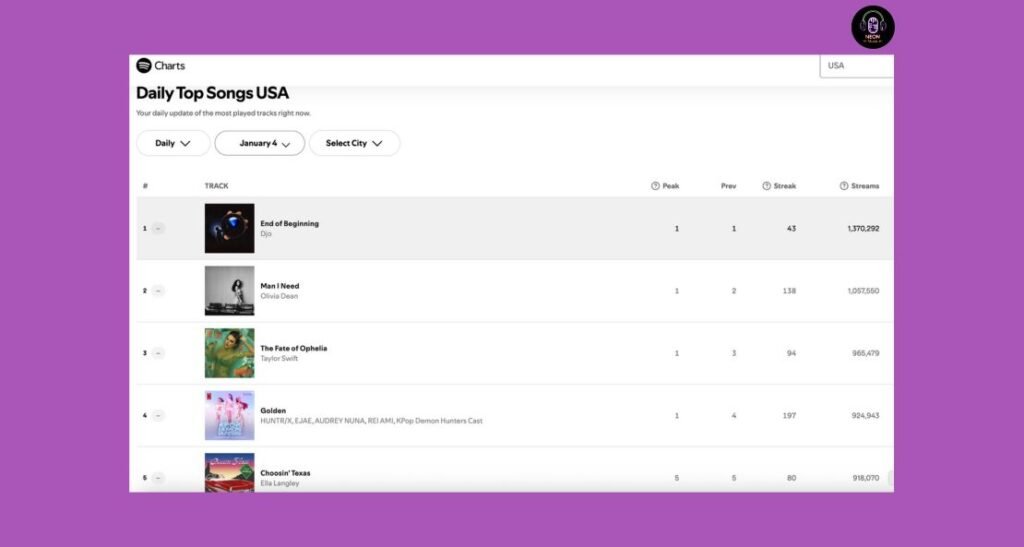Click rank change indicator beside Man I Need
1024x547 pixels.
[159, 291]
